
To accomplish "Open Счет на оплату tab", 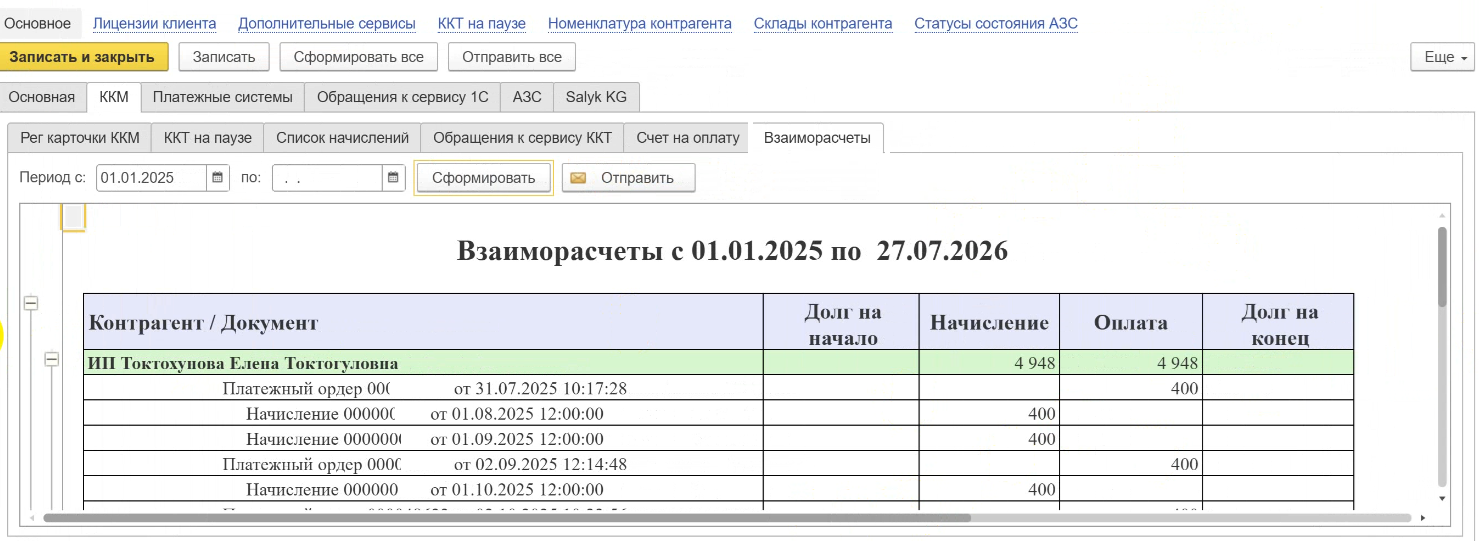I will click(688, 138).
